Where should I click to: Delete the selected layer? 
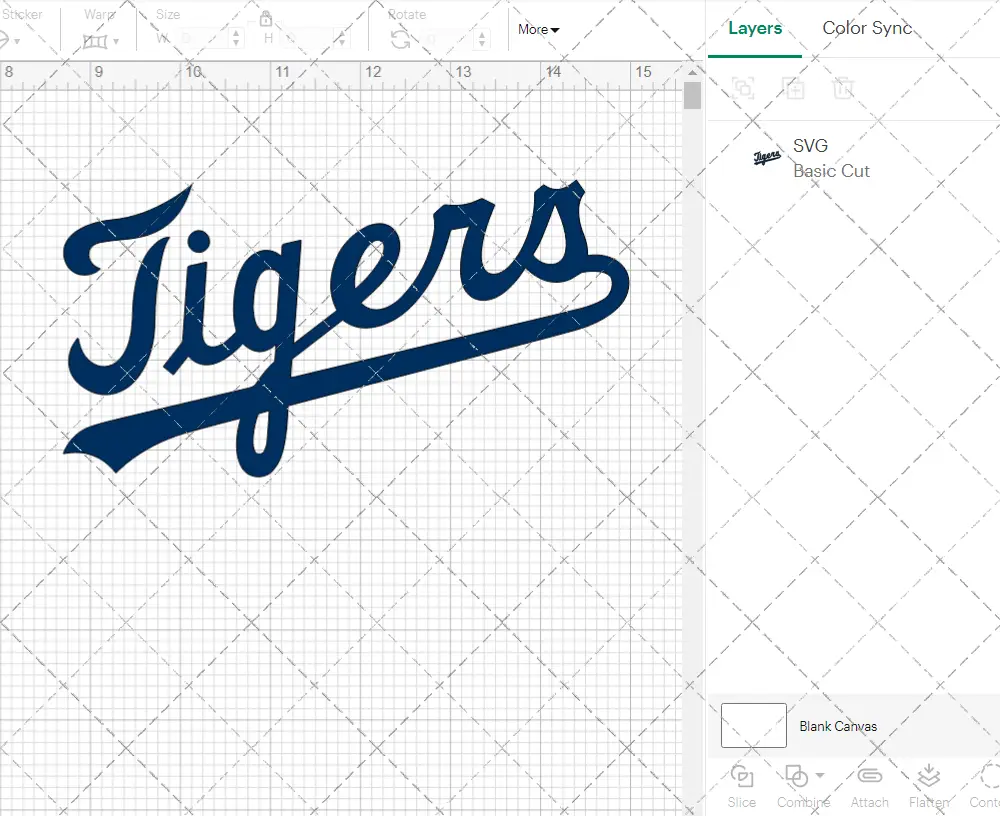click(x=843, y=88)
